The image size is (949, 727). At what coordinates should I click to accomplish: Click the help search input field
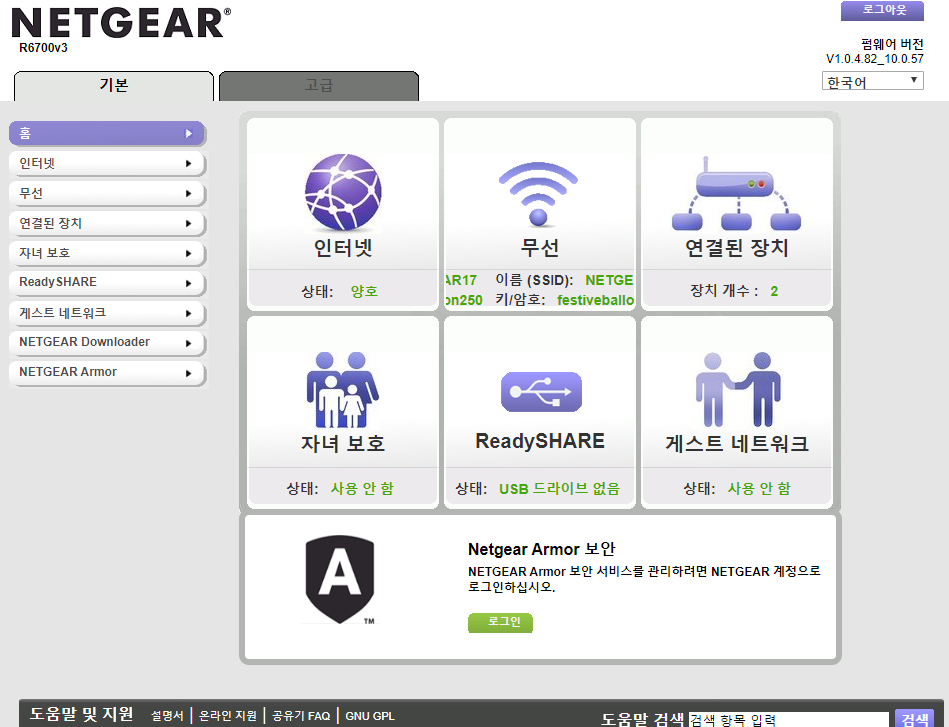click(788, 719)
